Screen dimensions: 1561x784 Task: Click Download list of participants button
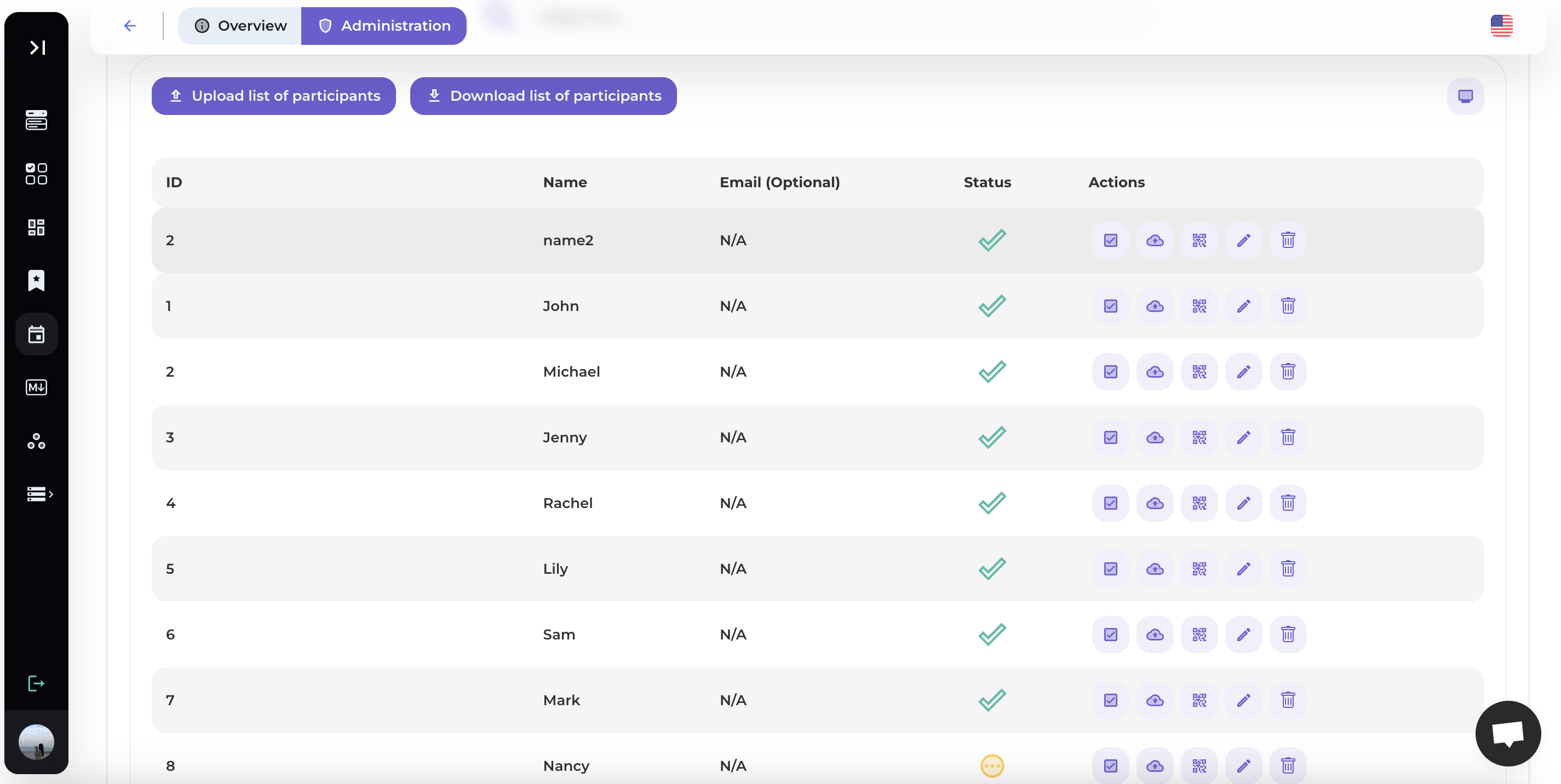543,96
